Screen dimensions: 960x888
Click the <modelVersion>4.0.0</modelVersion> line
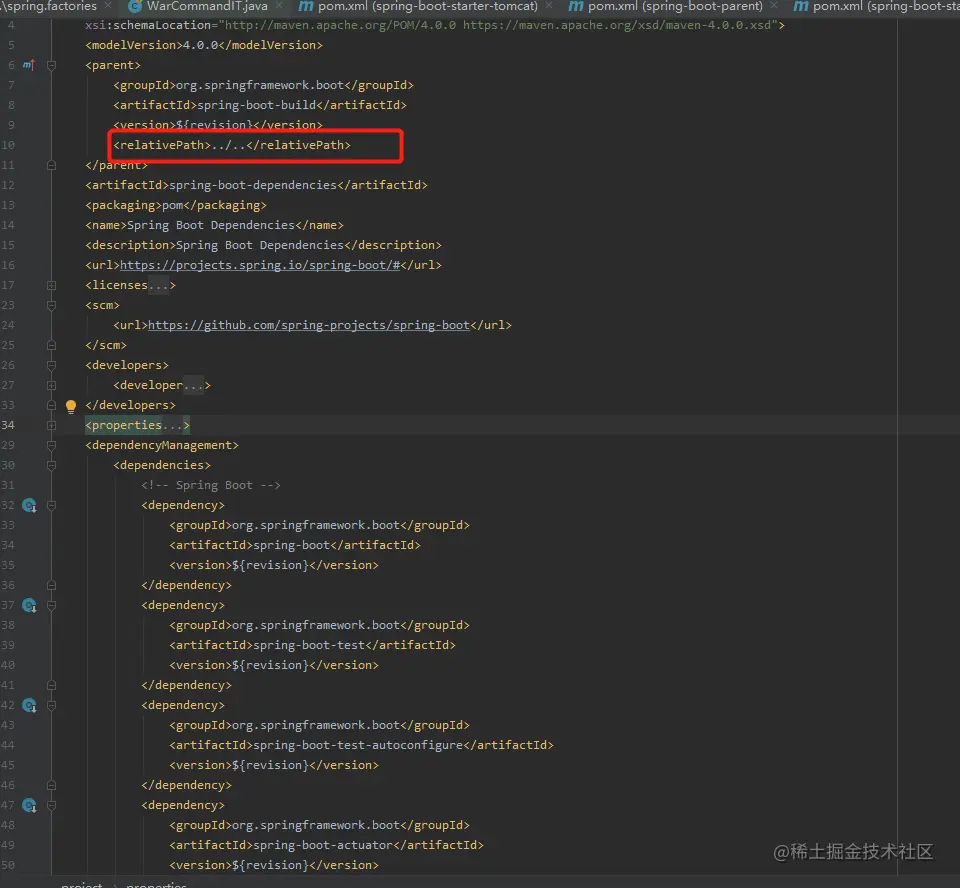coord(204,45)
